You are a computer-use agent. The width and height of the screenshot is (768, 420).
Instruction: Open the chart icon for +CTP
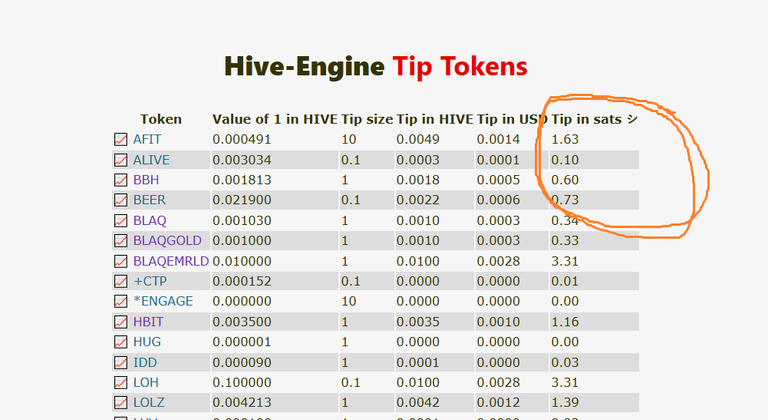click(120, 281)
